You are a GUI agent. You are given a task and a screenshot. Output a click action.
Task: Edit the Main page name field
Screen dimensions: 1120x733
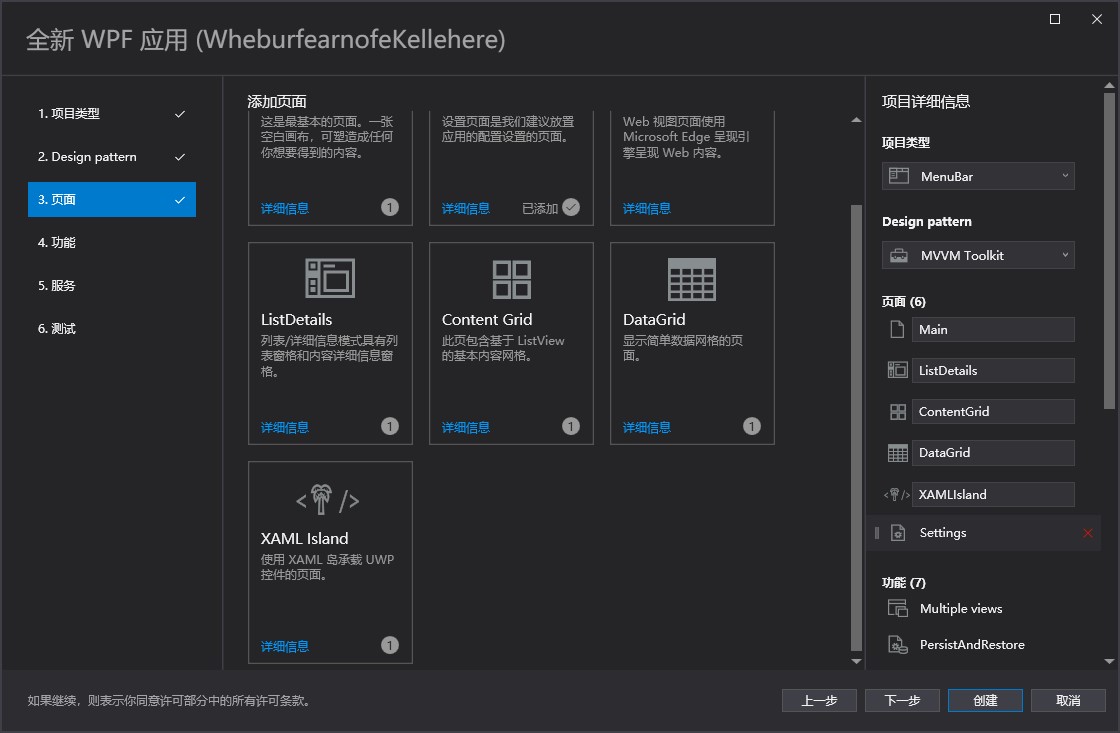click(993, 329)
